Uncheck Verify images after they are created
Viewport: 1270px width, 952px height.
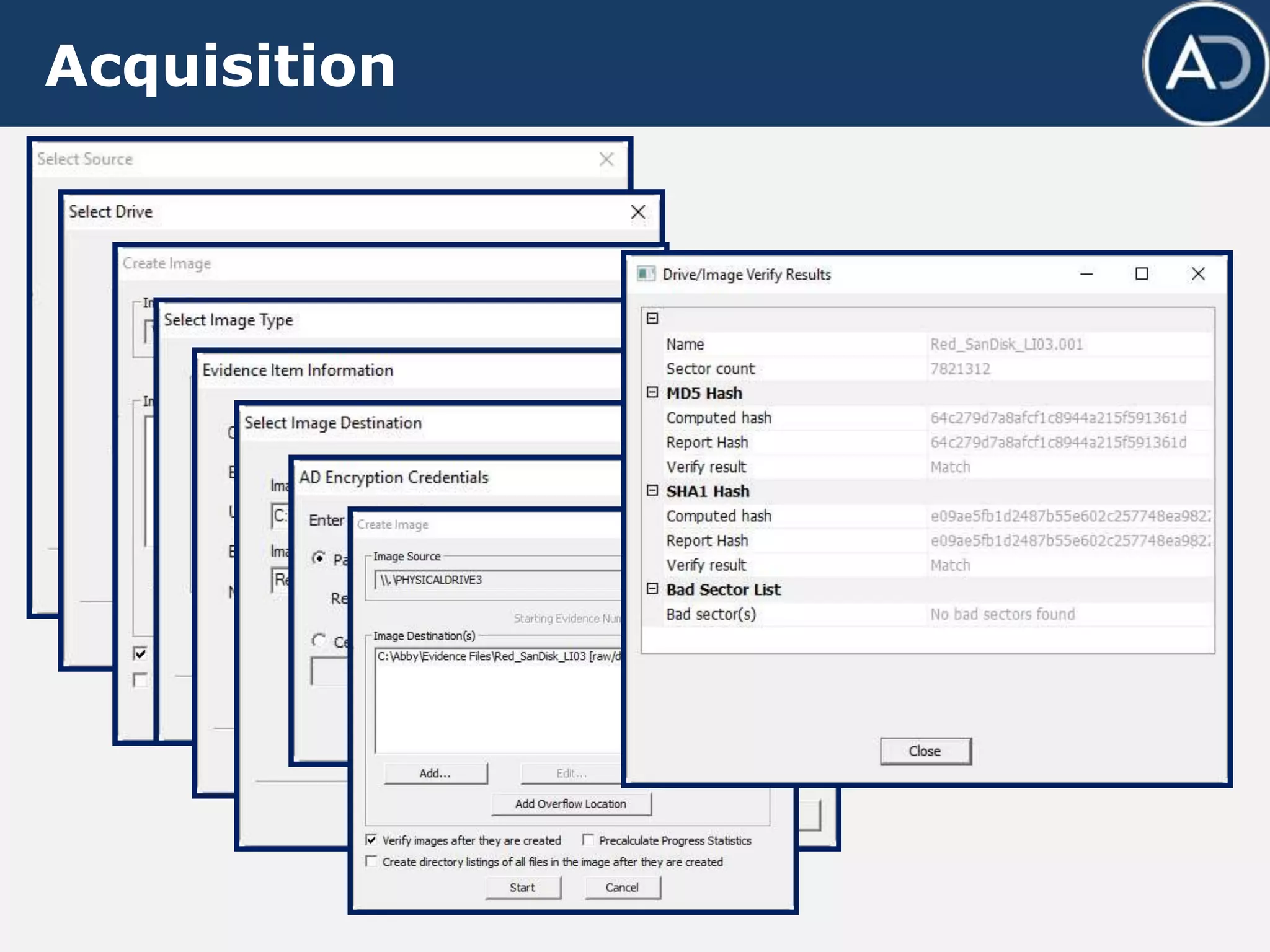[371, 840]
